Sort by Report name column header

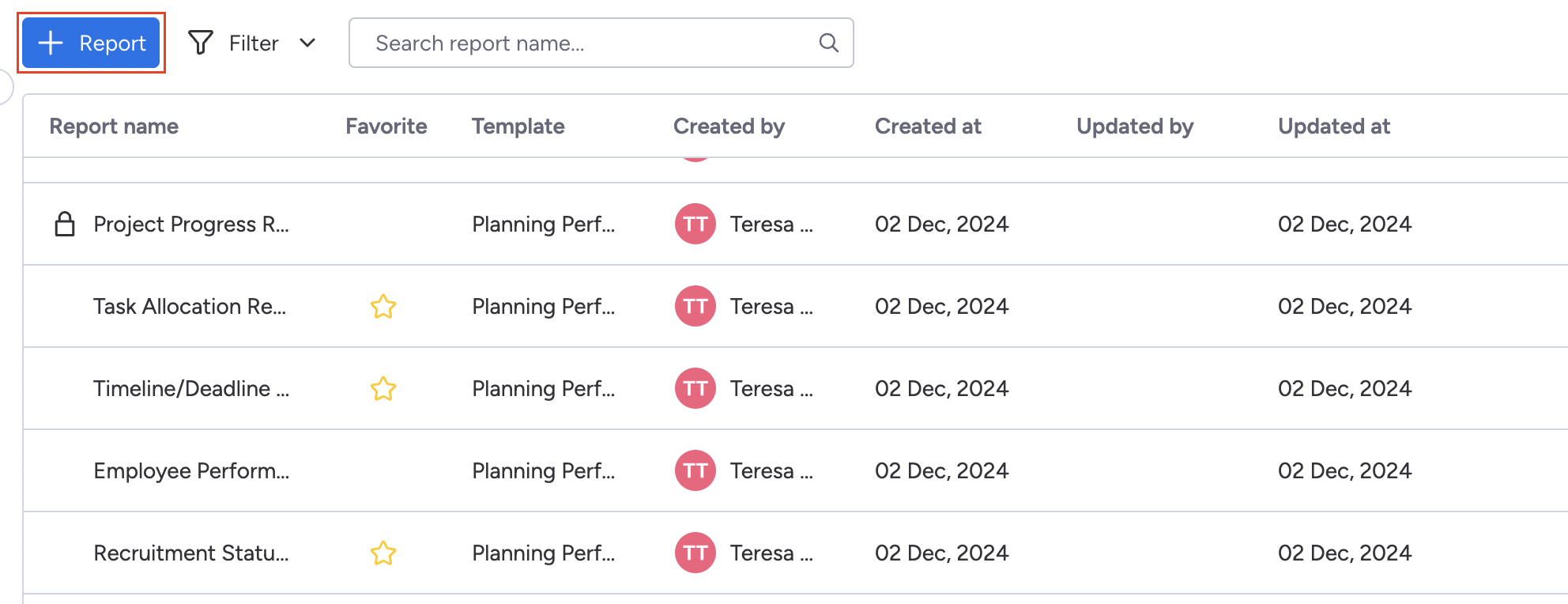coord(114,126)
